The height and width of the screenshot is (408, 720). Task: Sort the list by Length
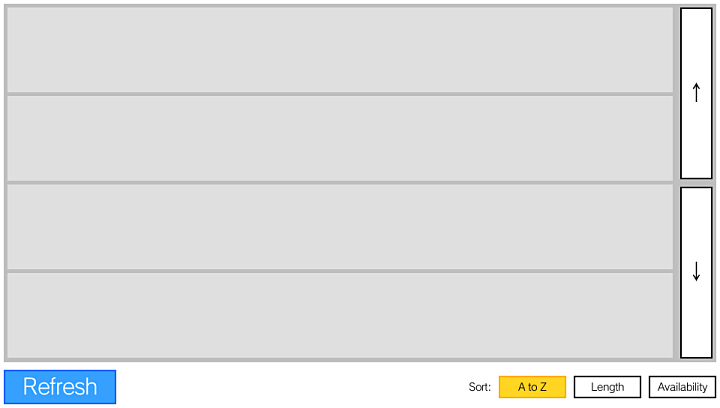pyautogui.click(x=607, y=387)
